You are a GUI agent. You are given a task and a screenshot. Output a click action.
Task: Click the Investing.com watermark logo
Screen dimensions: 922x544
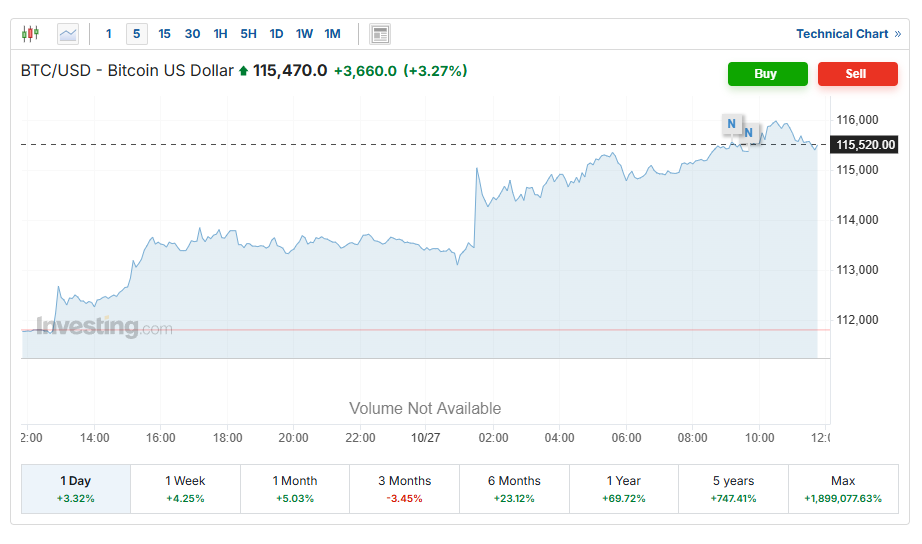(x=104, y=327)
